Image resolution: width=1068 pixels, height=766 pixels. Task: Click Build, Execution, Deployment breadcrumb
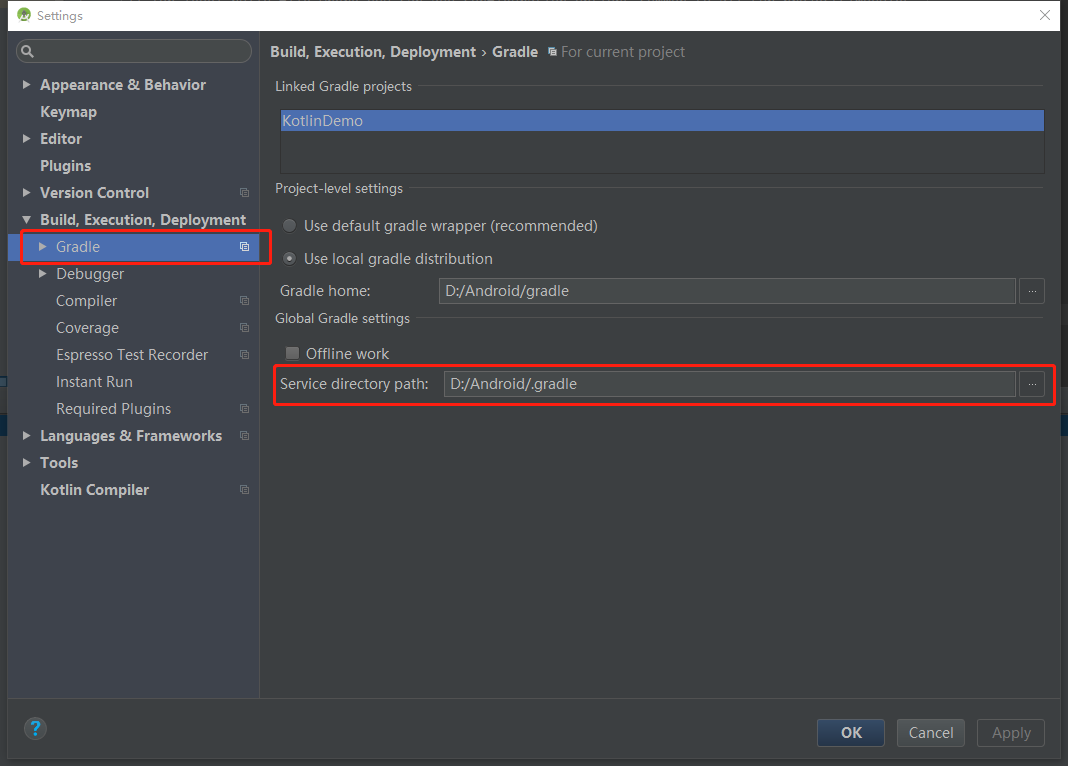373,52
